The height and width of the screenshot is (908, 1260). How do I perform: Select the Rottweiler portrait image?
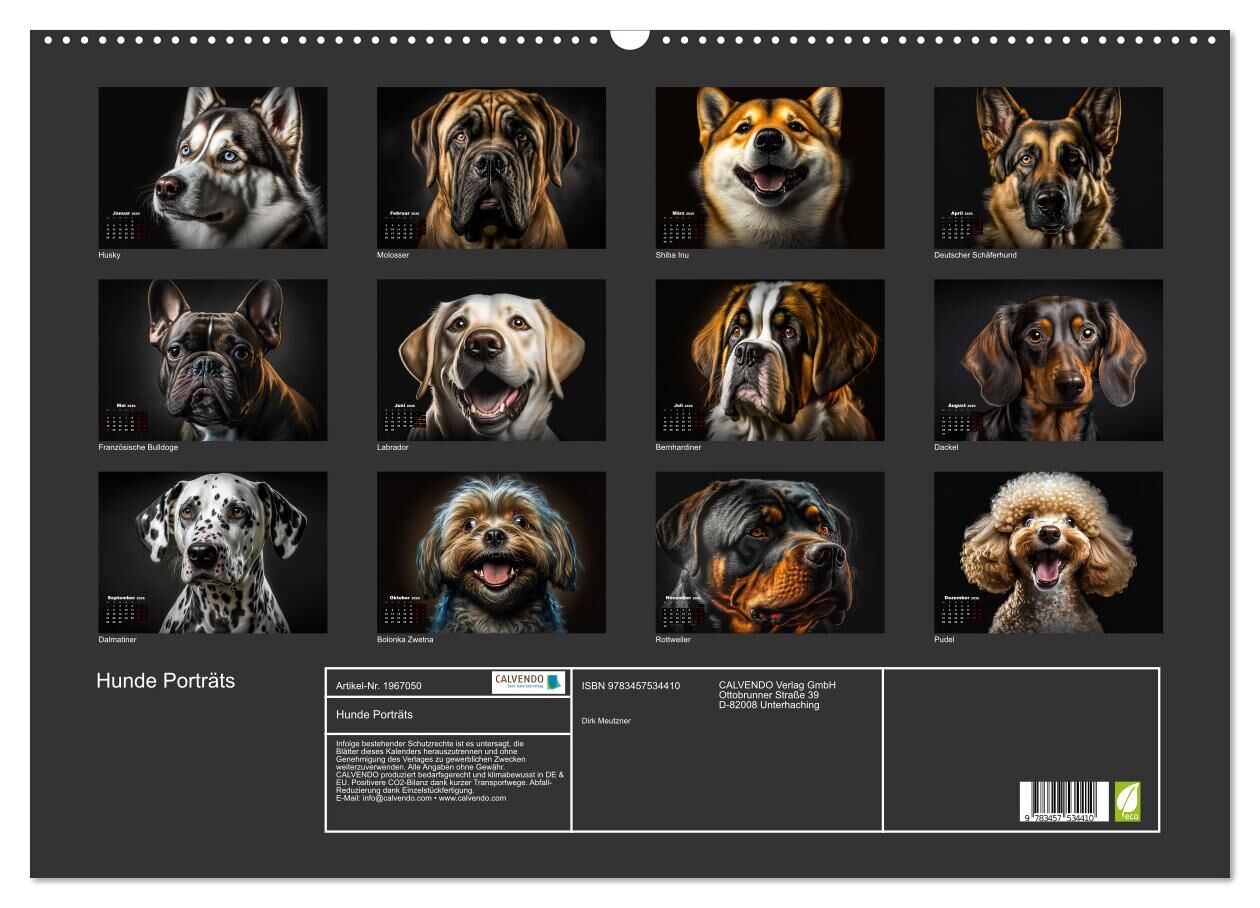(769, 552)
